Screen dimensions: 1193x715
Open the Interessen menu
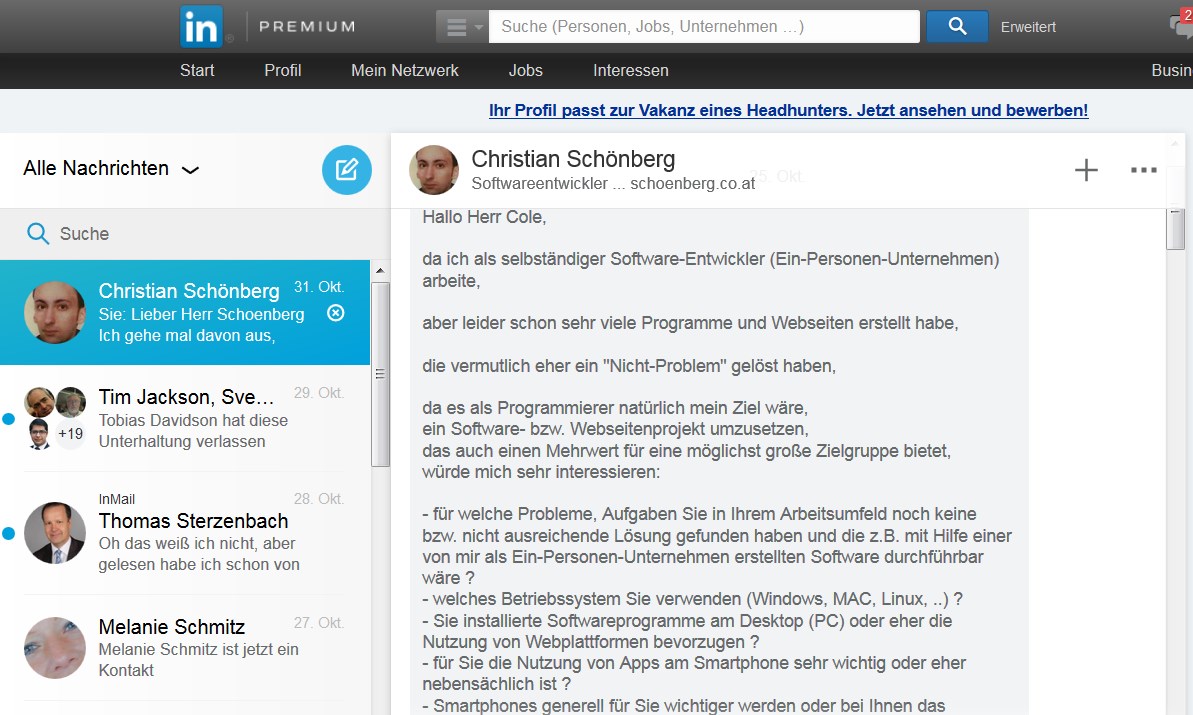(631, 70)
